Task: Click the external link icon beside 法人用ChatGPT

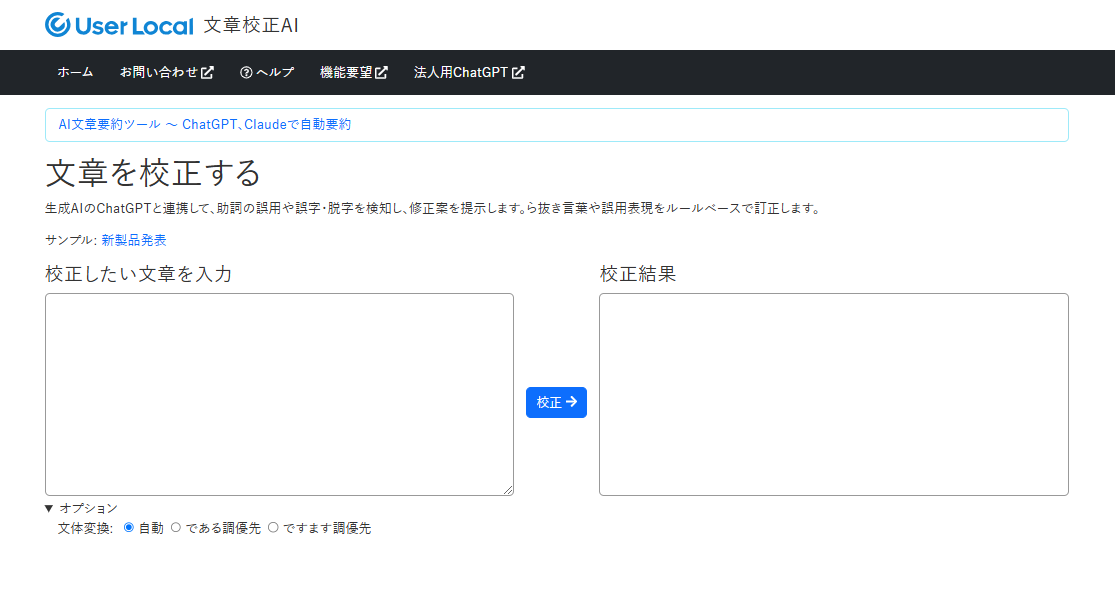Action: click(x=518, y=73)
